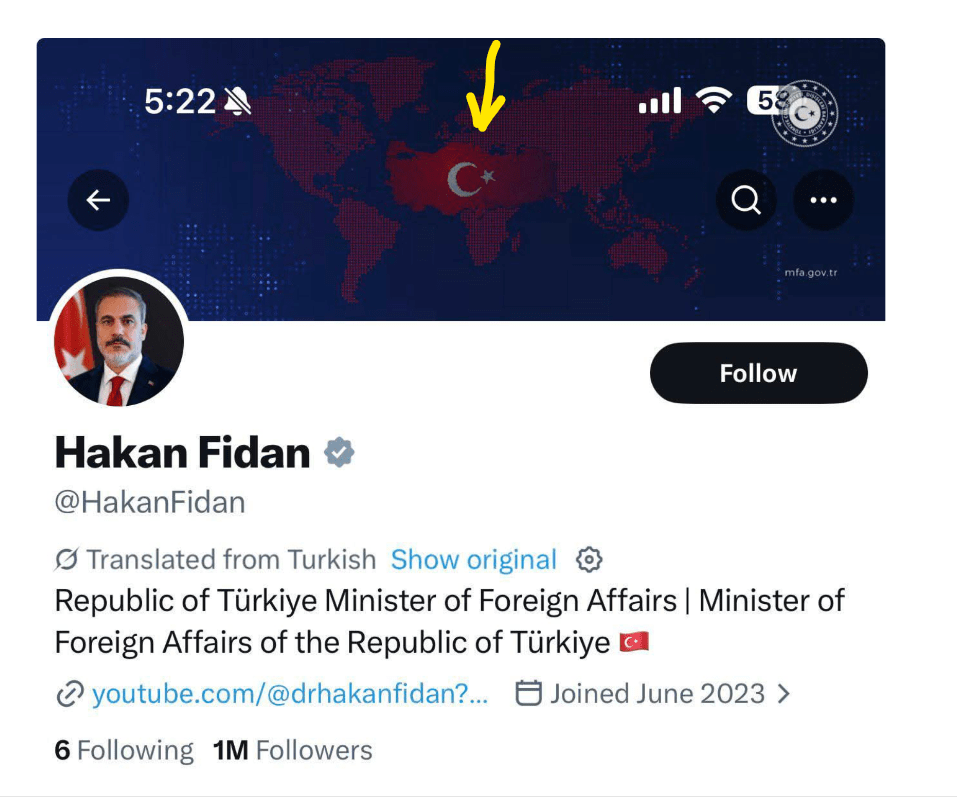Viewport: 957px width, 797px height.
Task: Open the three-dot more options menu
Action: (x=823, y=201)
